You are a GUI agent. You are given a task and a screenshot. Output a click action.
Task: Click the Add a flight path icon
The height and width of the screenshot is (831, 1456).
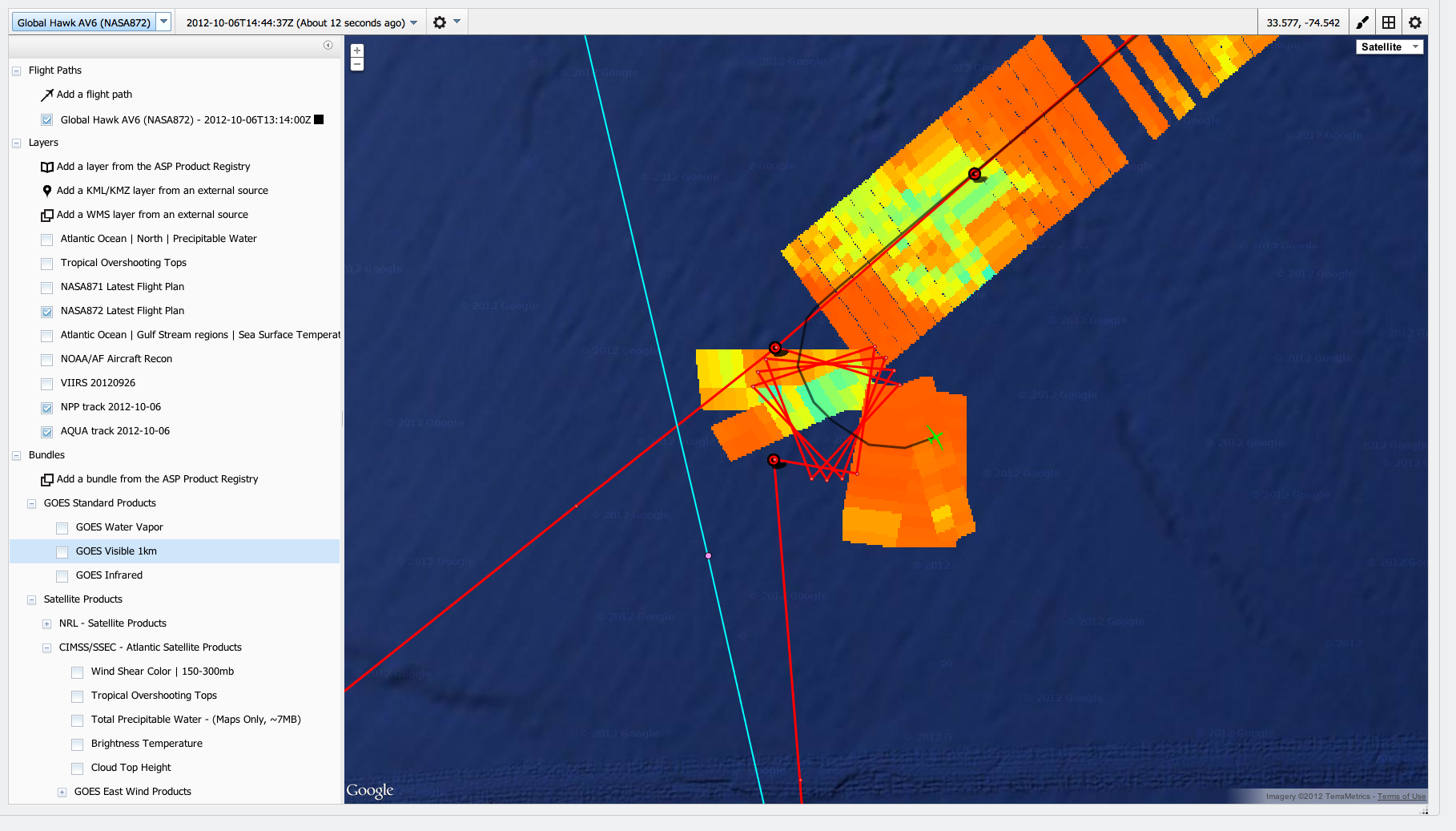click(x=47, y=95)
